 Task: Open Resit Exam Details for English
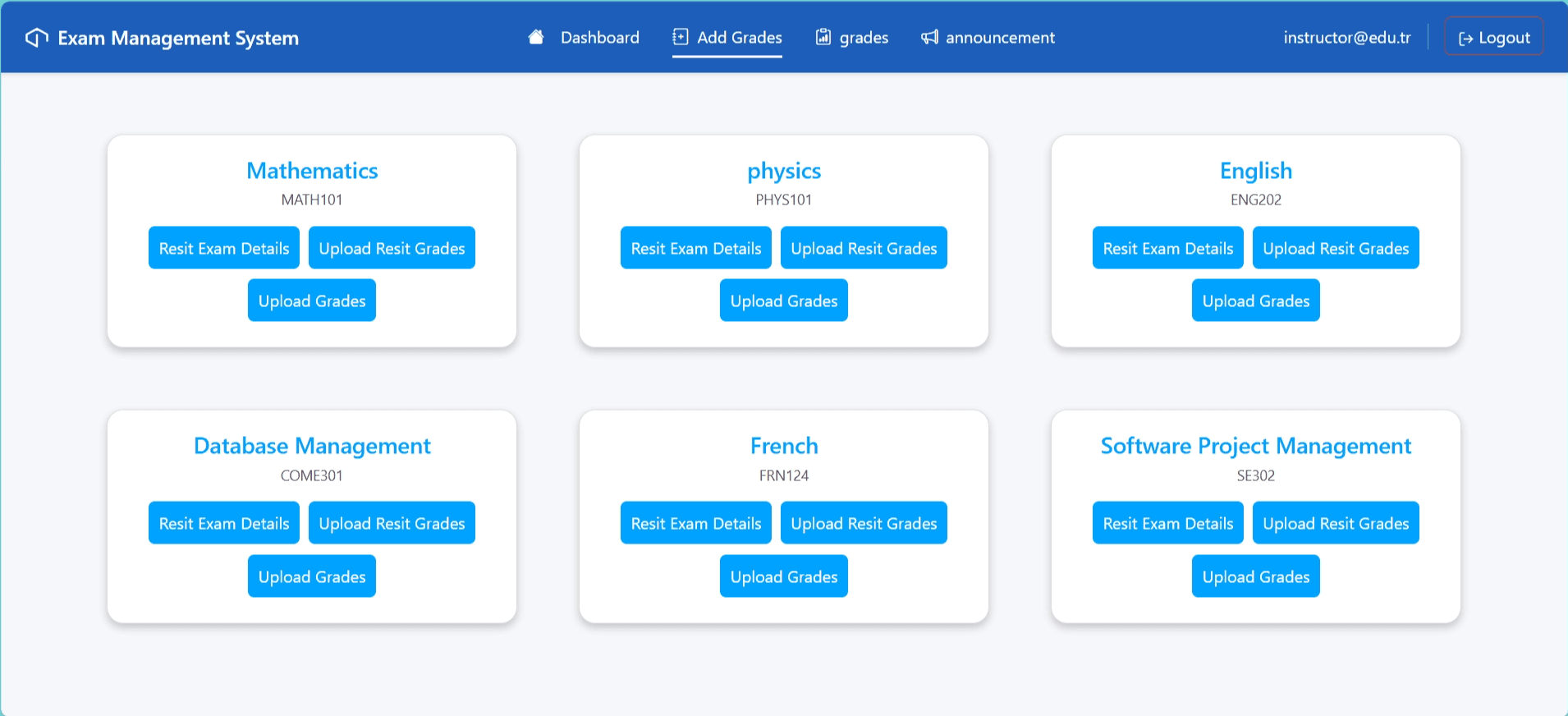[x=1168, y=248]
